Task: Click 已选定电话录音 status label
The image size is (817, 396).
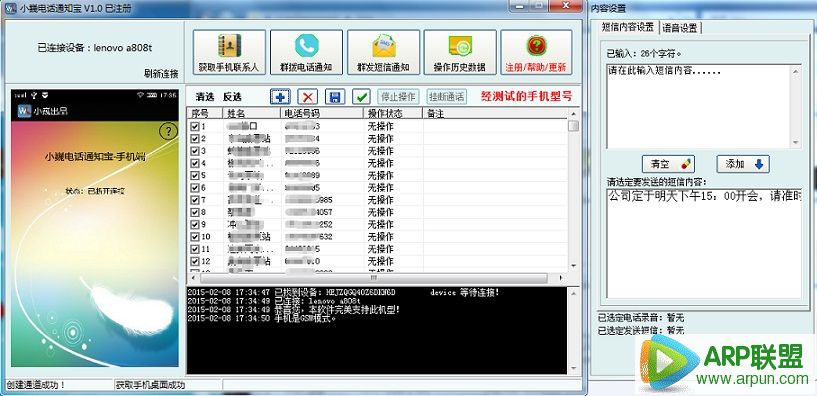Action: tap(640, 317)
